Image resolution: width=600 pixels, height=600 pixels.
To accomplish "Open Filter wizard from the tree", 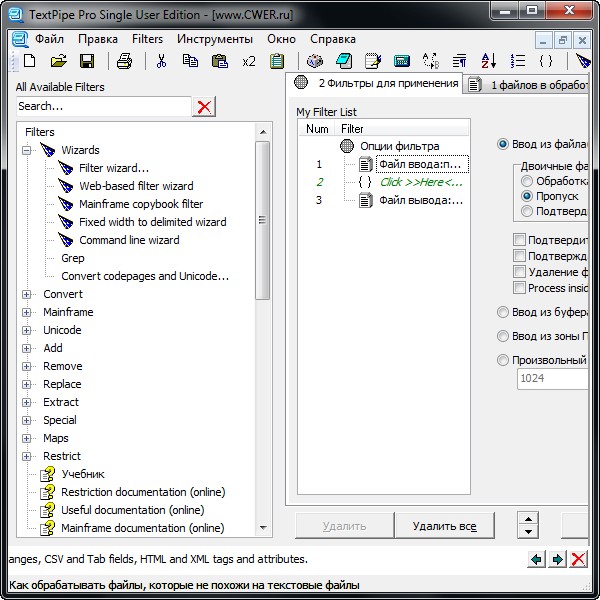I will coord(113,168).
